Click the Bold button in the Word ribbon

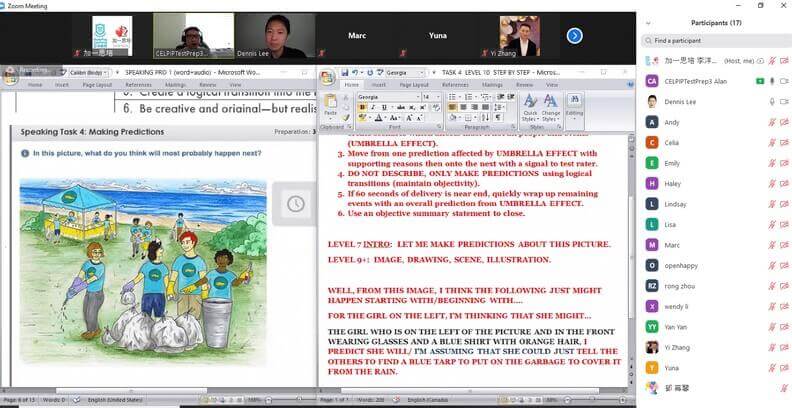362,108
